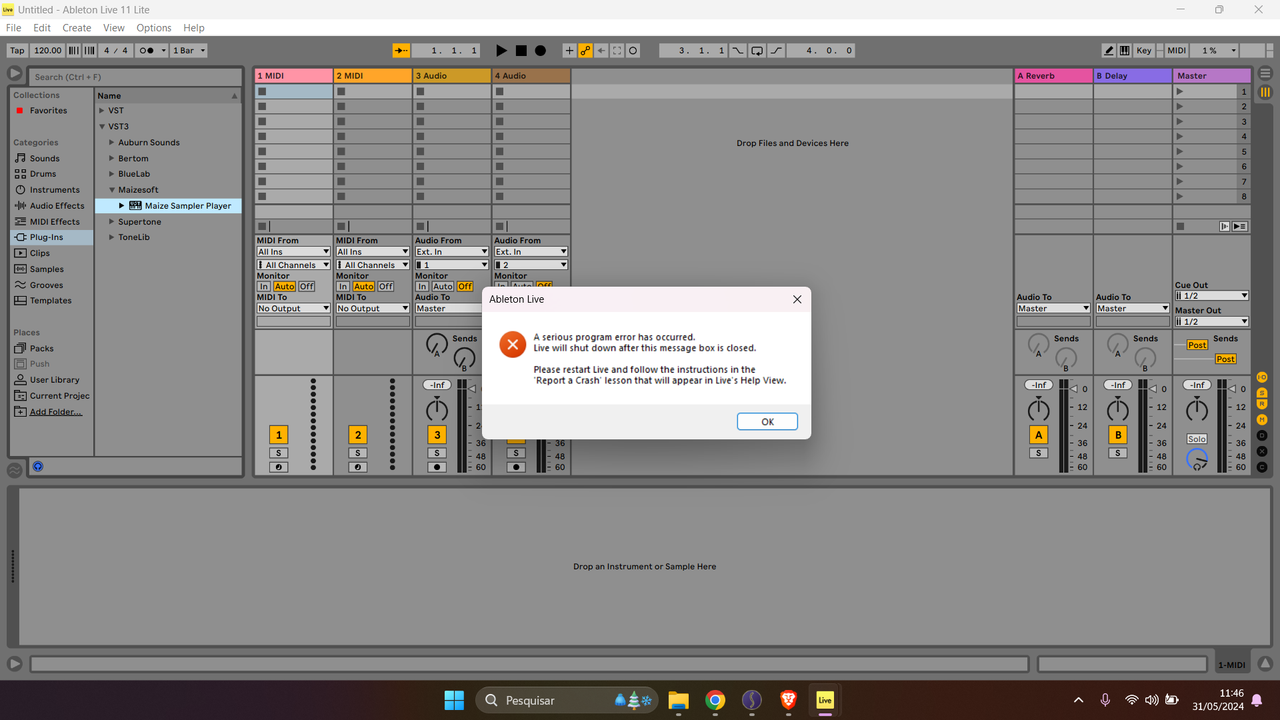Open Google Chrome from the taskbar
Screen dimensions: 1280x720
(x=715, y=700)
